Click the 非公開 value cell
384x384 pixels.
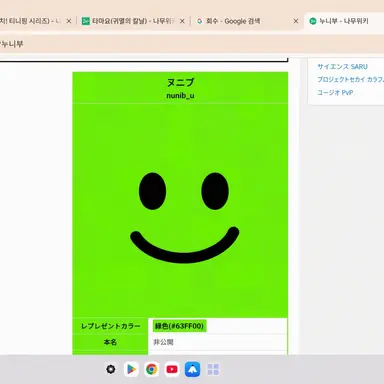point(217,342)
